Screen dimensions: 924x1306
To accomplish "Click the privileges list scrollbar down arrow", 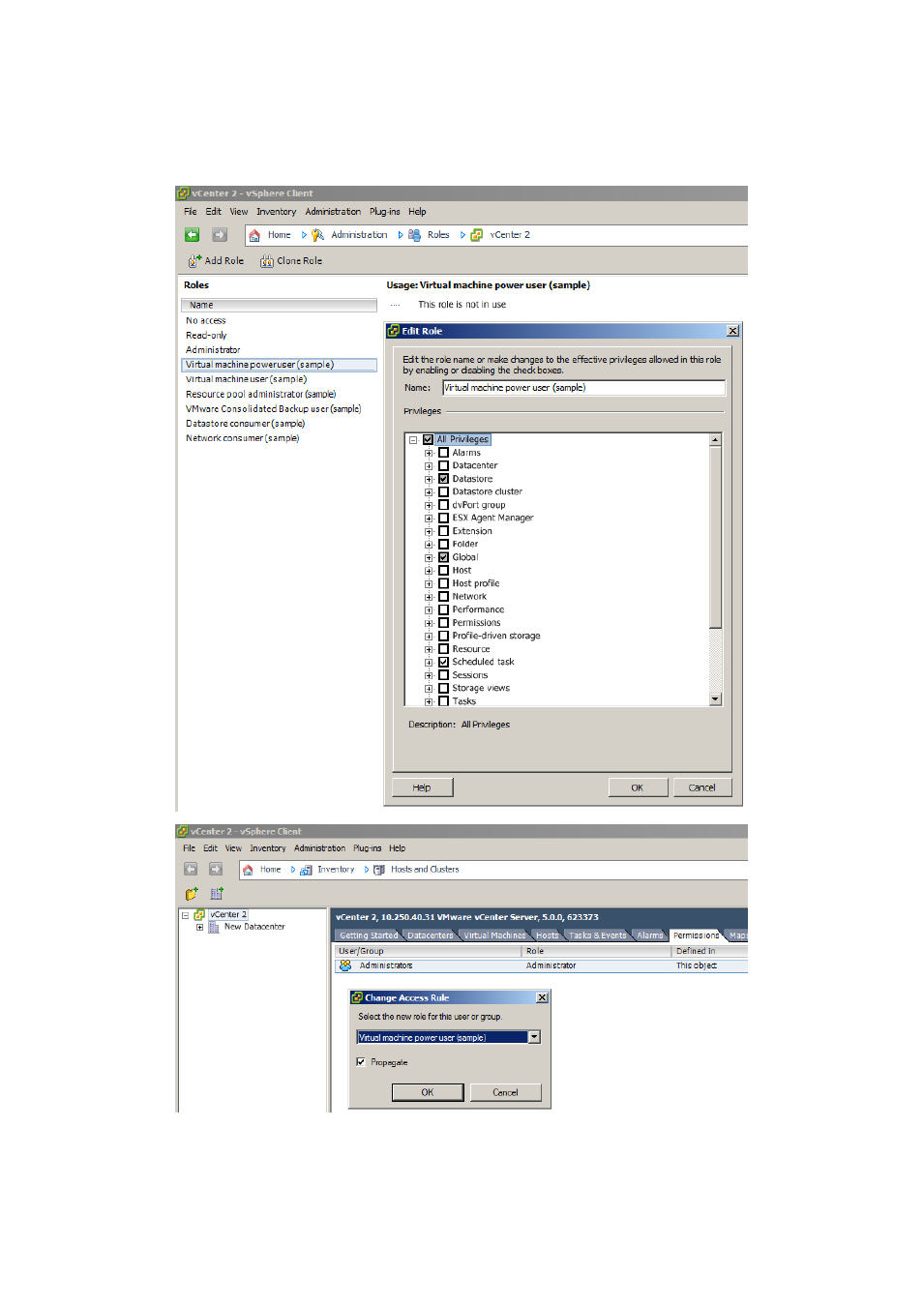I will (x=716, y=699).
